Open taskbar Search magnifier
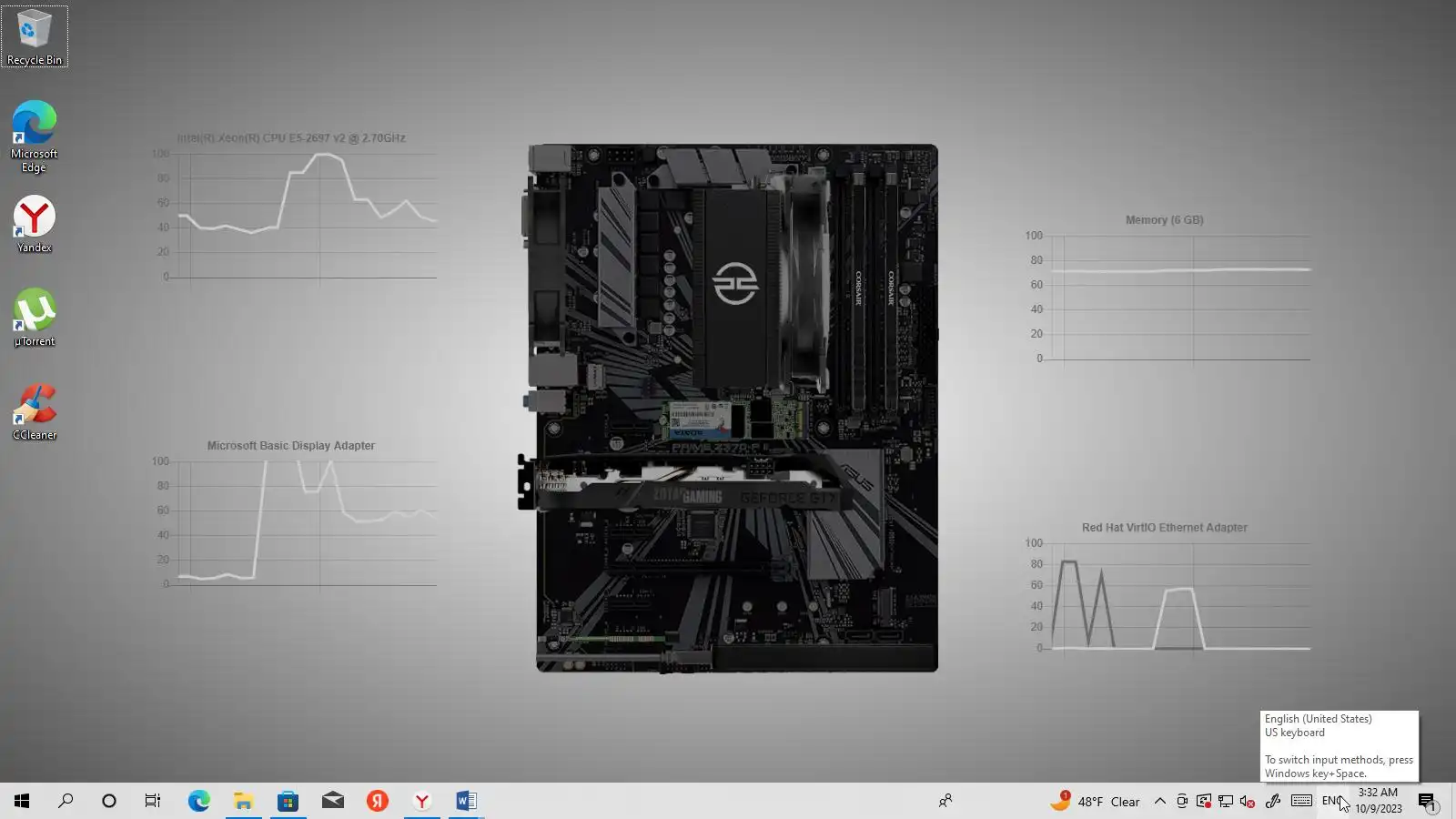 (66, 801)
